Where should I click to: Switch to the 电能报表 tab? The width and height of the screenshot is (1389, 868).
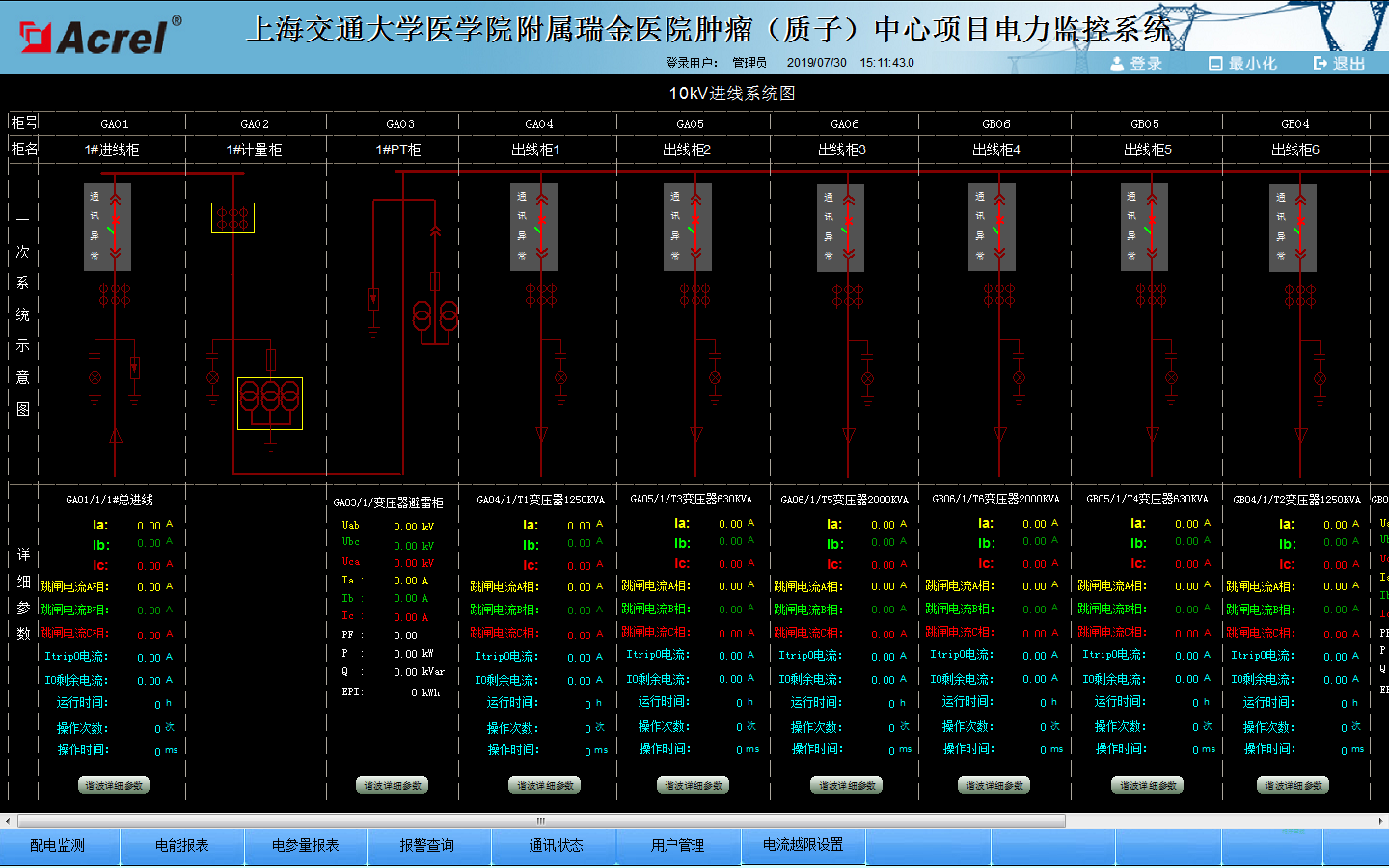(181, 846)
